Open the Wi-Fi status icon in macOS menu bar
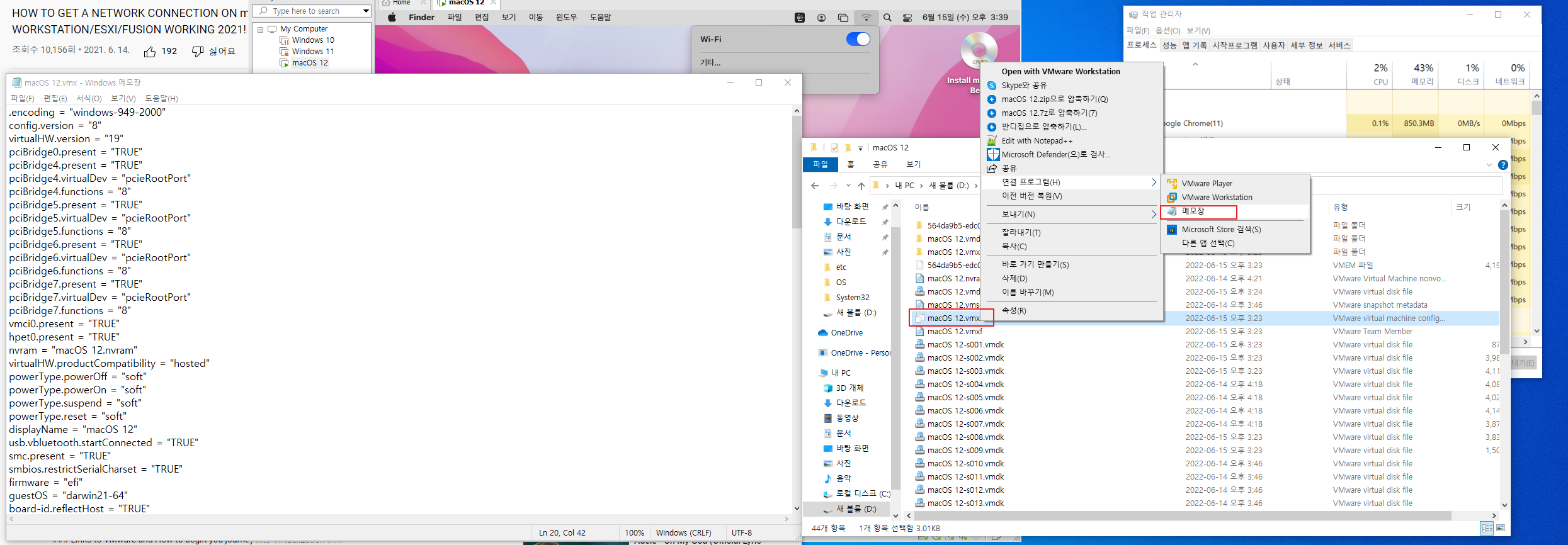This screenshot has height=545, width=1568. [x=866, y=18]
